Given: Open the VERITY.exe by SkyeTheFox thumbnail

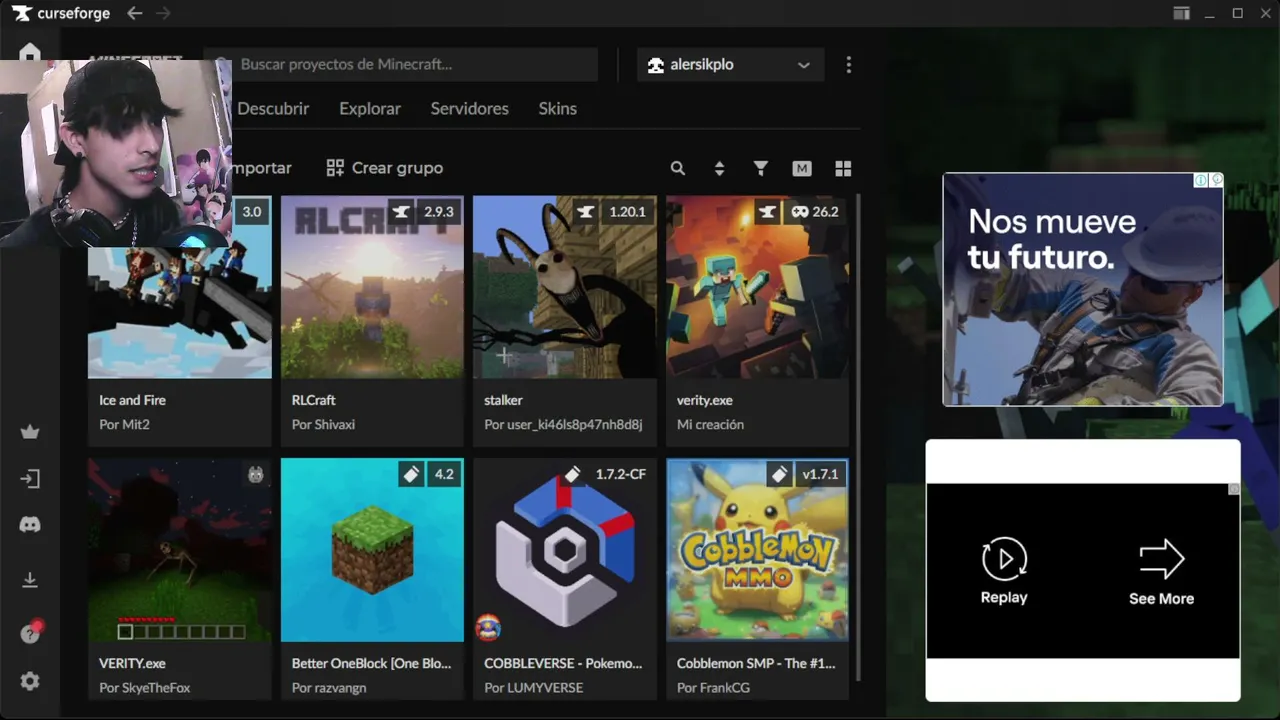Looking at the screenshot, I should tap(180, 550).
